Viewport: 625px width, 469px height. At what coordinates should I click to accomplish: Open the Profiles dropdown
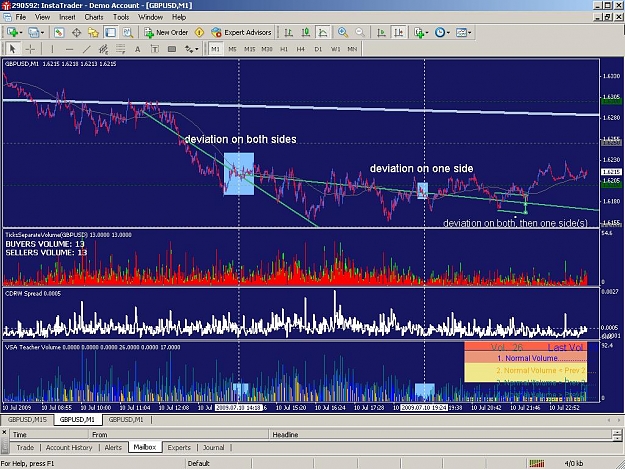click(x=35, y=33)
